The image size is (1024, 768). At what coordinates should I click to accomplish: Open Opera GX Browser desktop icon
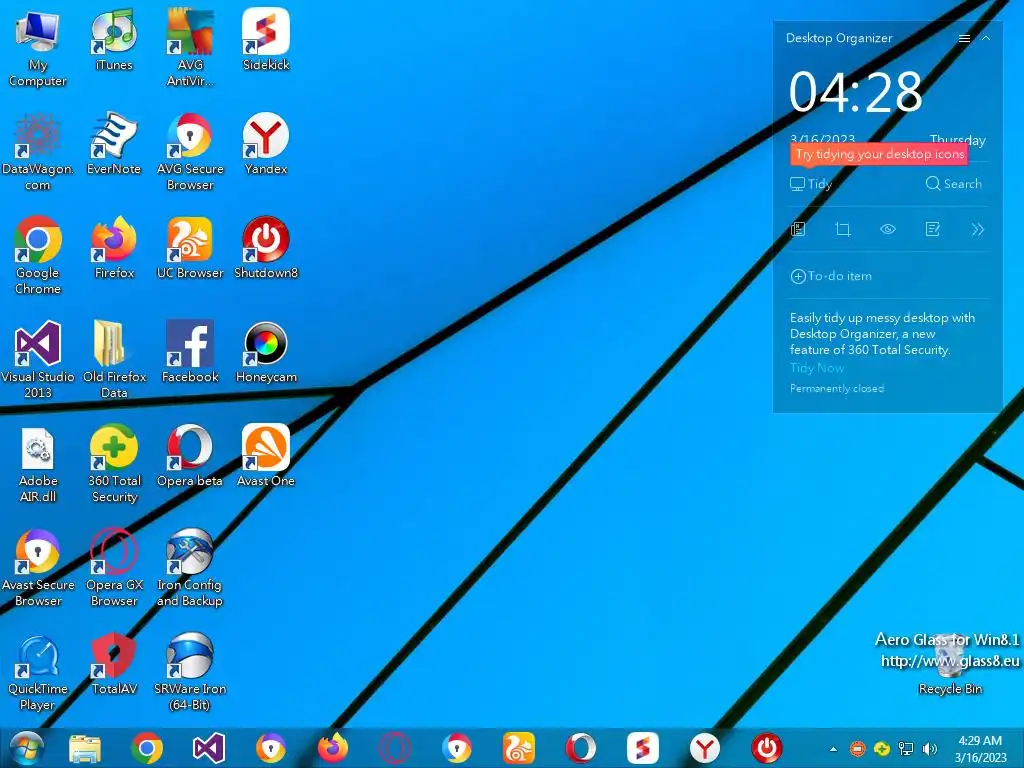(114, 568)
